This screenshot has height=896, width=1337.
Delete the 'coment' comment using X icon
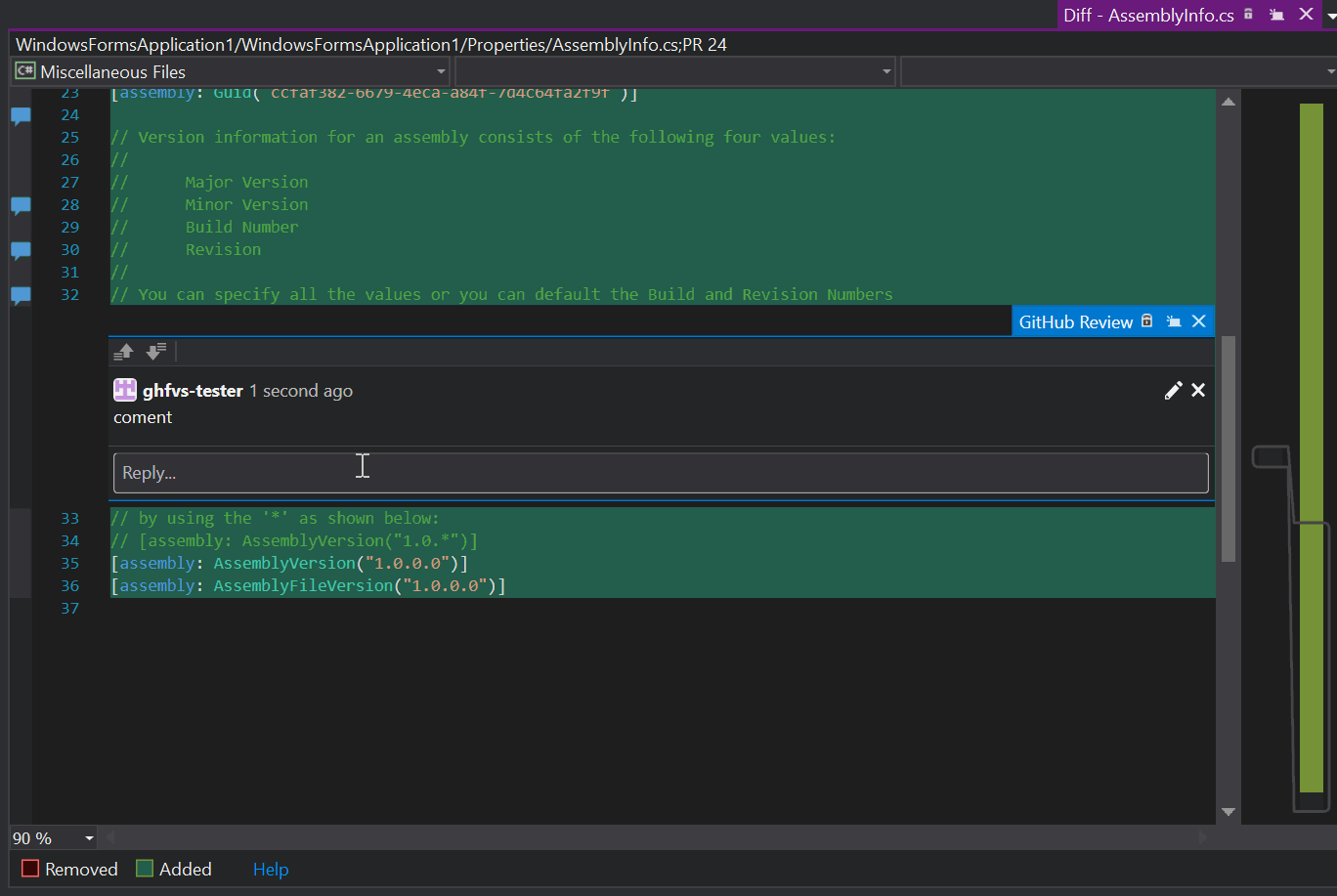tap(1198, 391)
